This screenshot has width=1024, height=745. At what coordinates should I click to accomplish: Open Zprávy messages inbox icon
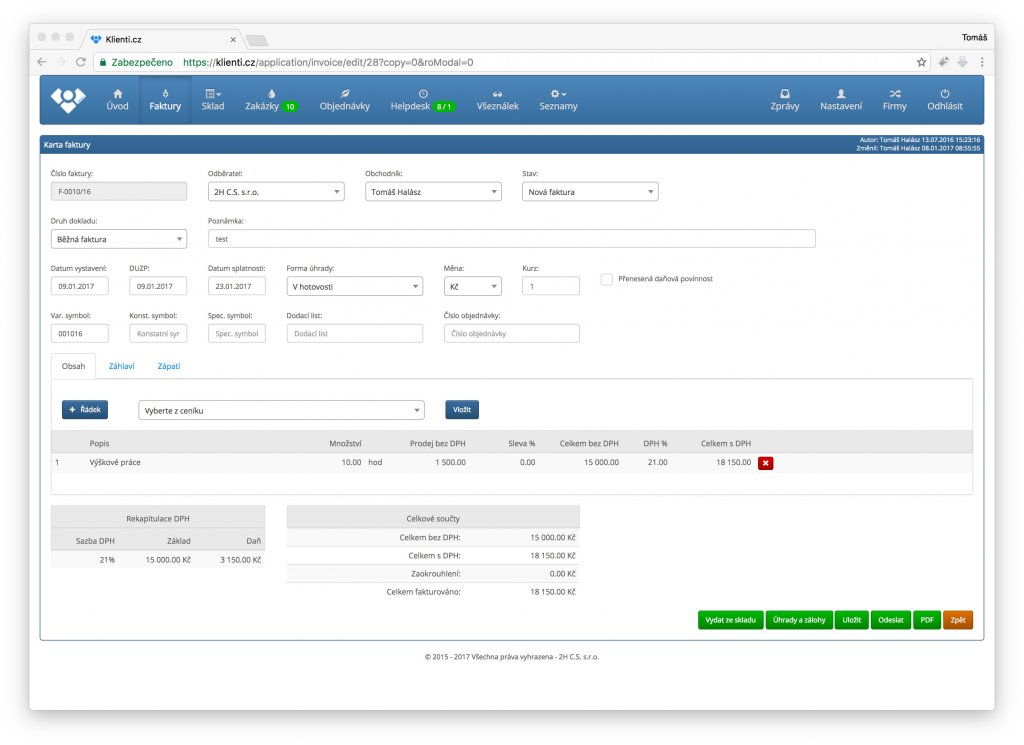coord(784,93)
